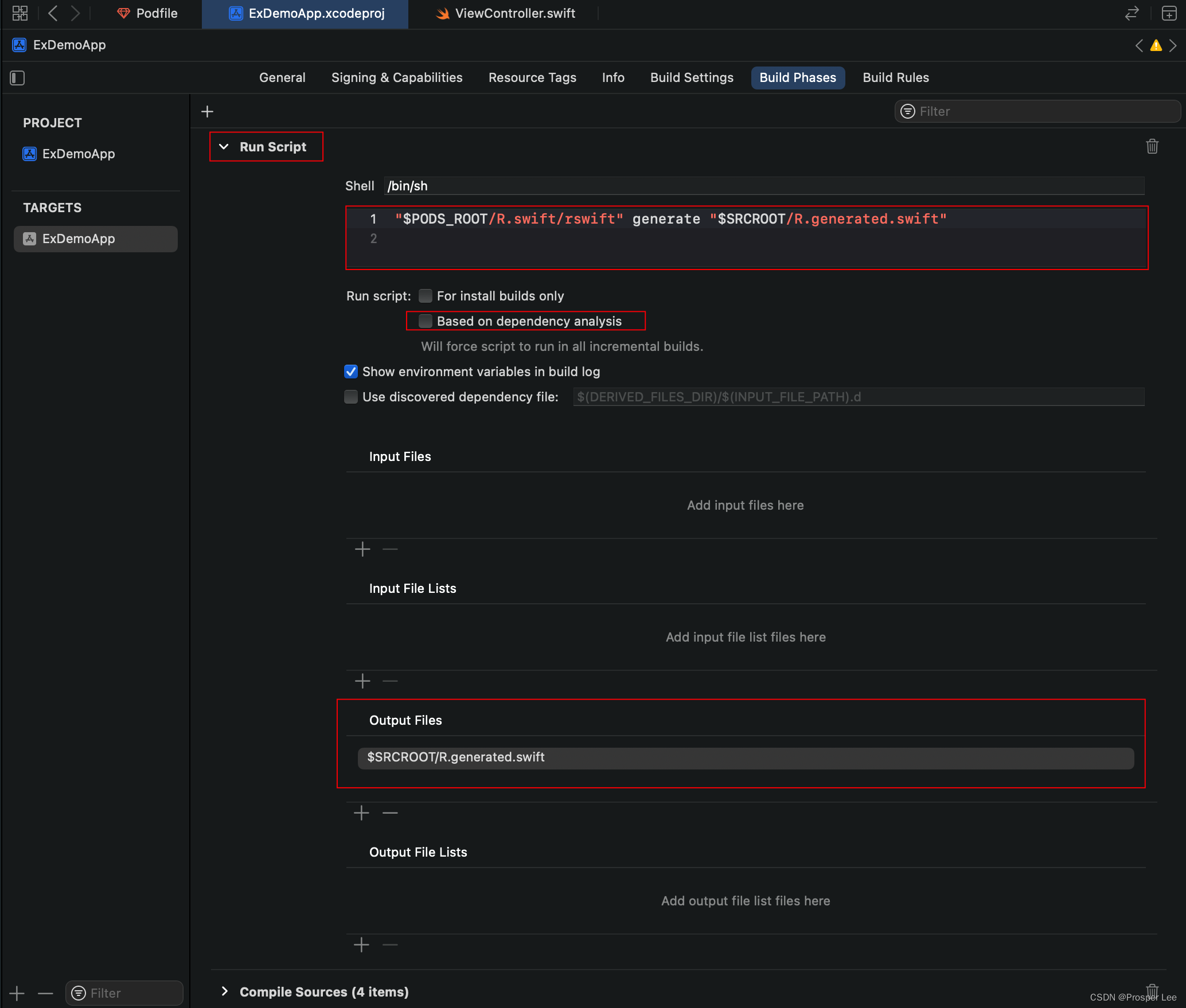Delete the Run Script phase

(1152, 146)
